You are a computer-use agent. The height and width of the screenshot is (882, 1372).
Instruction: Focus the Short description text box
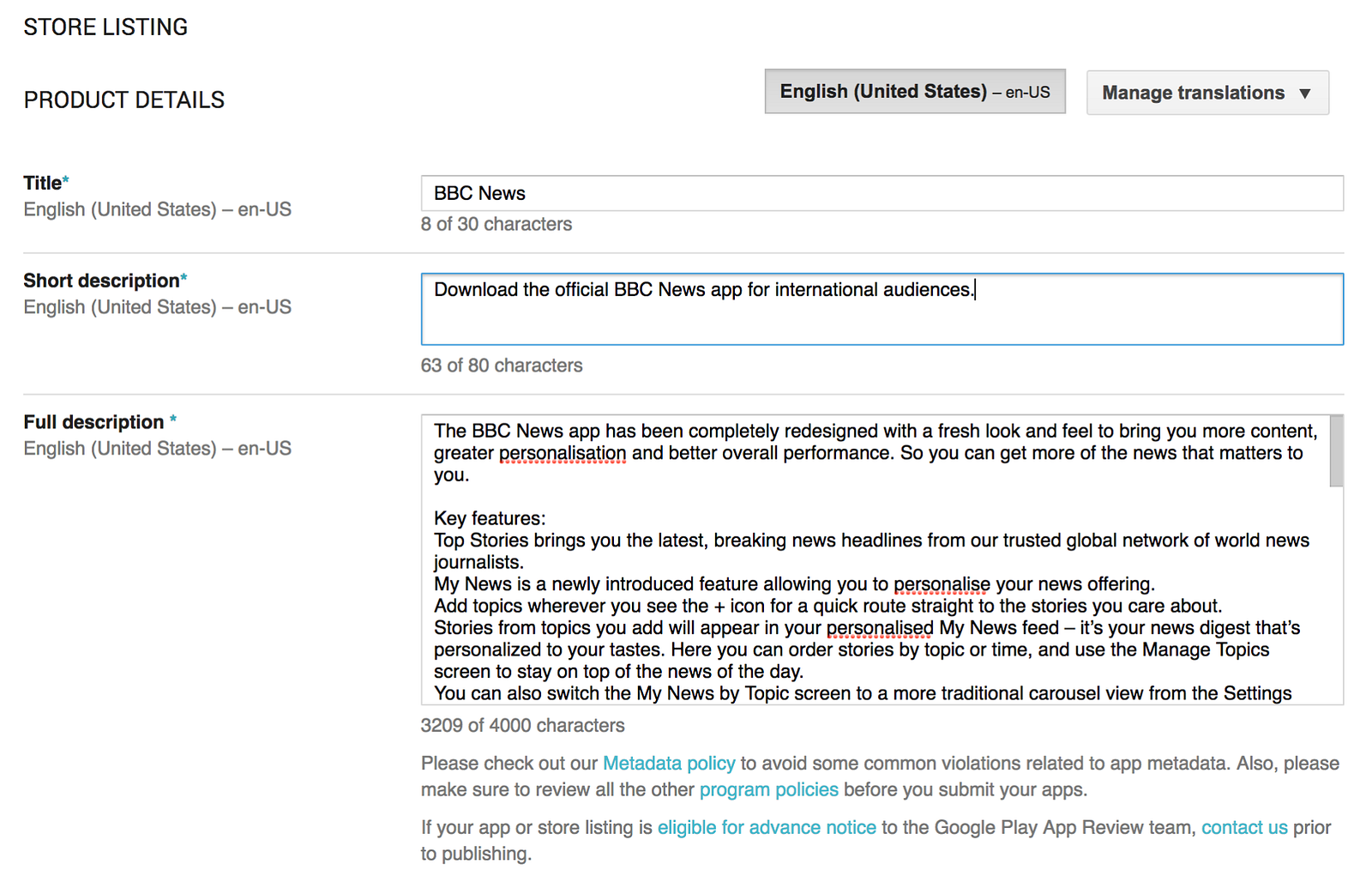882,309
